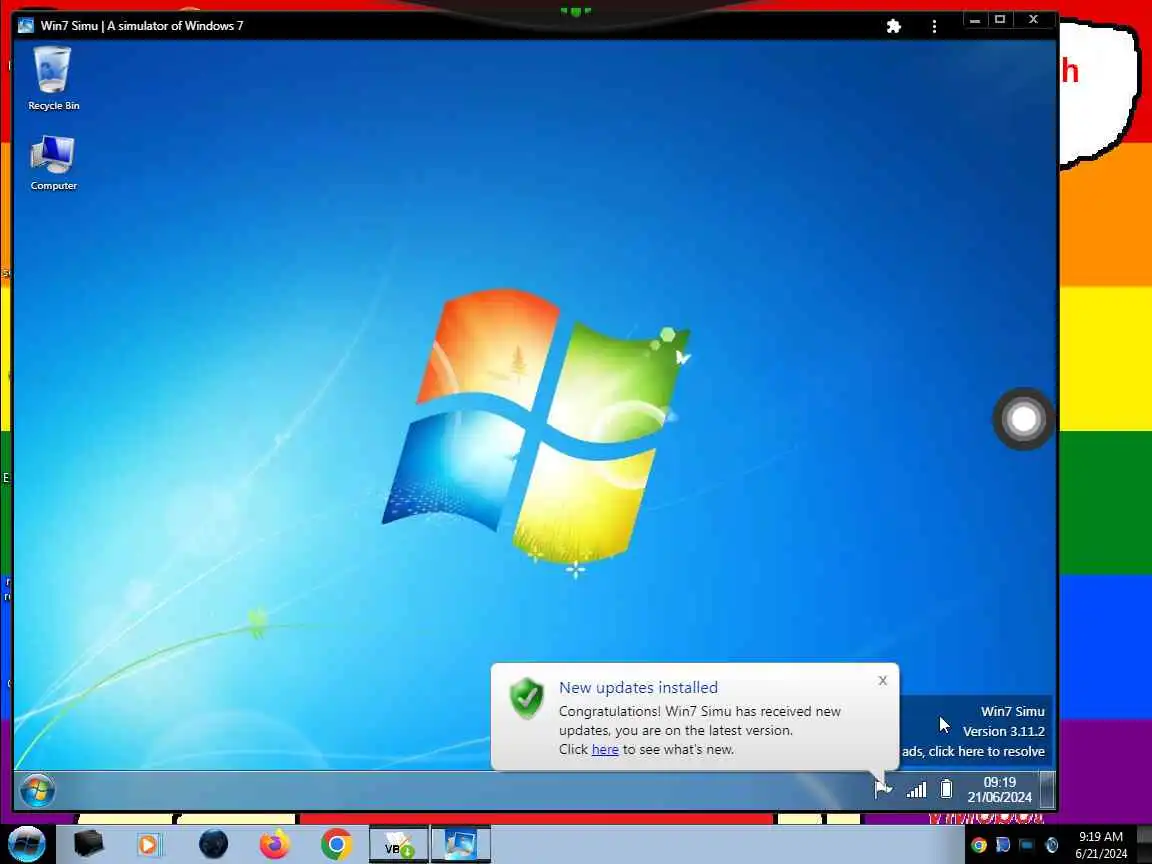Viewport: 1152px width, 864px height.
Task: Maximize the Win7 Simu window
Action: (1000, 20)
